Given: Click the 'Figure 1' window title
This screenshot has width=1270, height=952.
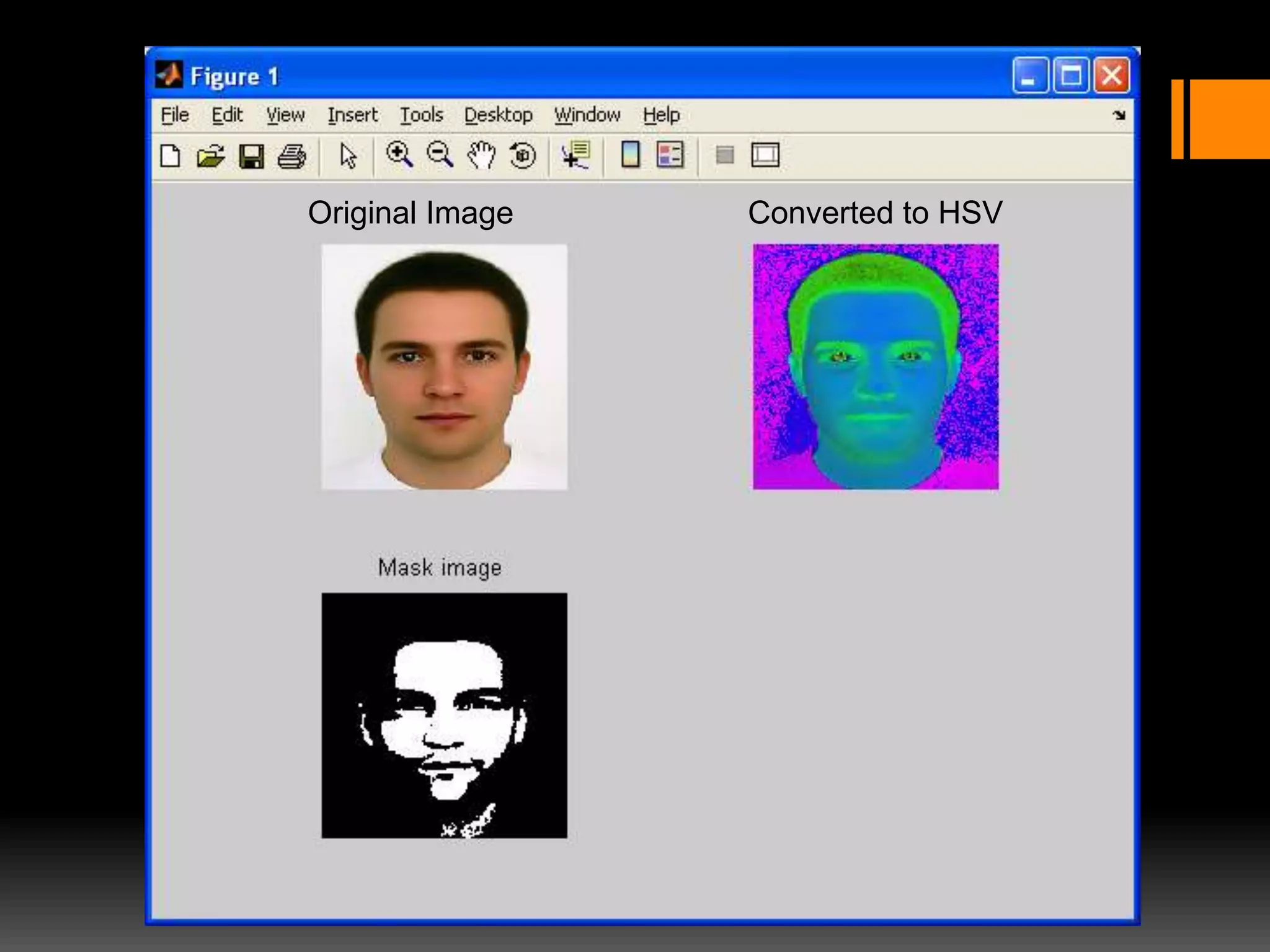Looking at the screenshot, I should [234, 77].
